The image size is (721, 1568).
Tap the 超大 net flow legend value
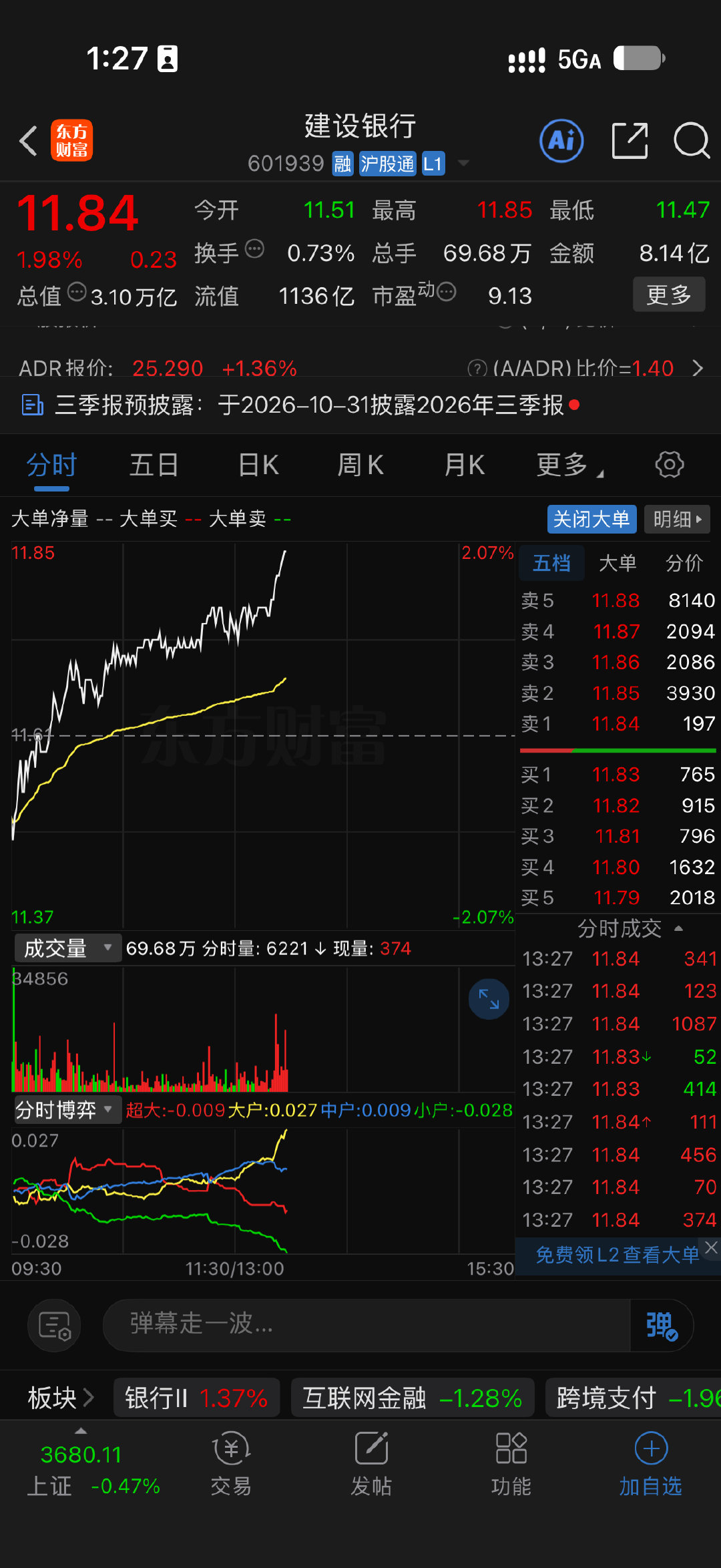click(176, 1110)
